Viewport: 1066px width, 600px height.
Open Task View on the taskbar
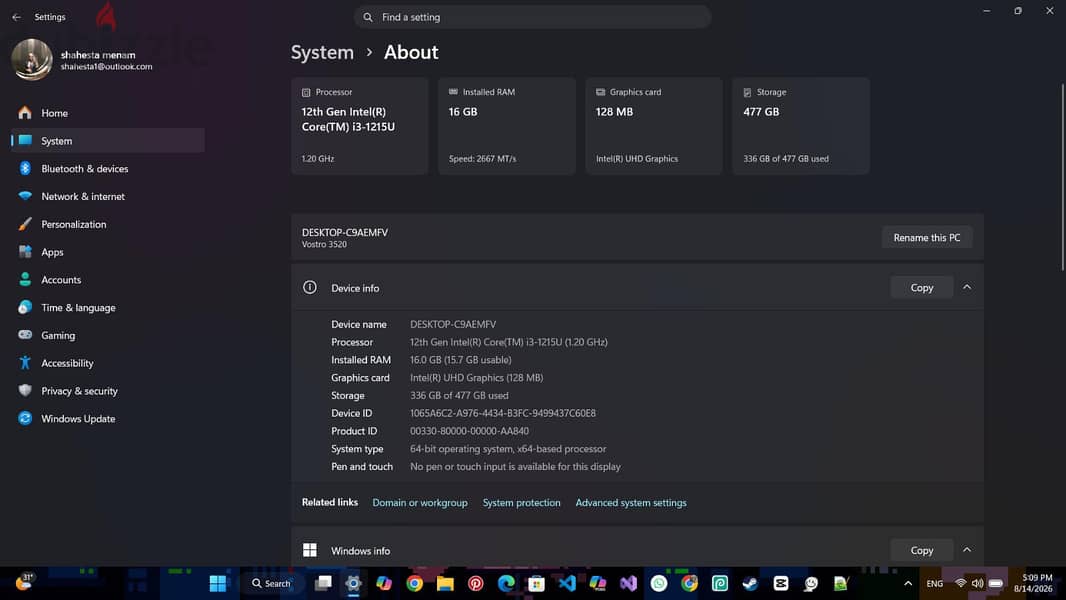(x=323, y=583)
